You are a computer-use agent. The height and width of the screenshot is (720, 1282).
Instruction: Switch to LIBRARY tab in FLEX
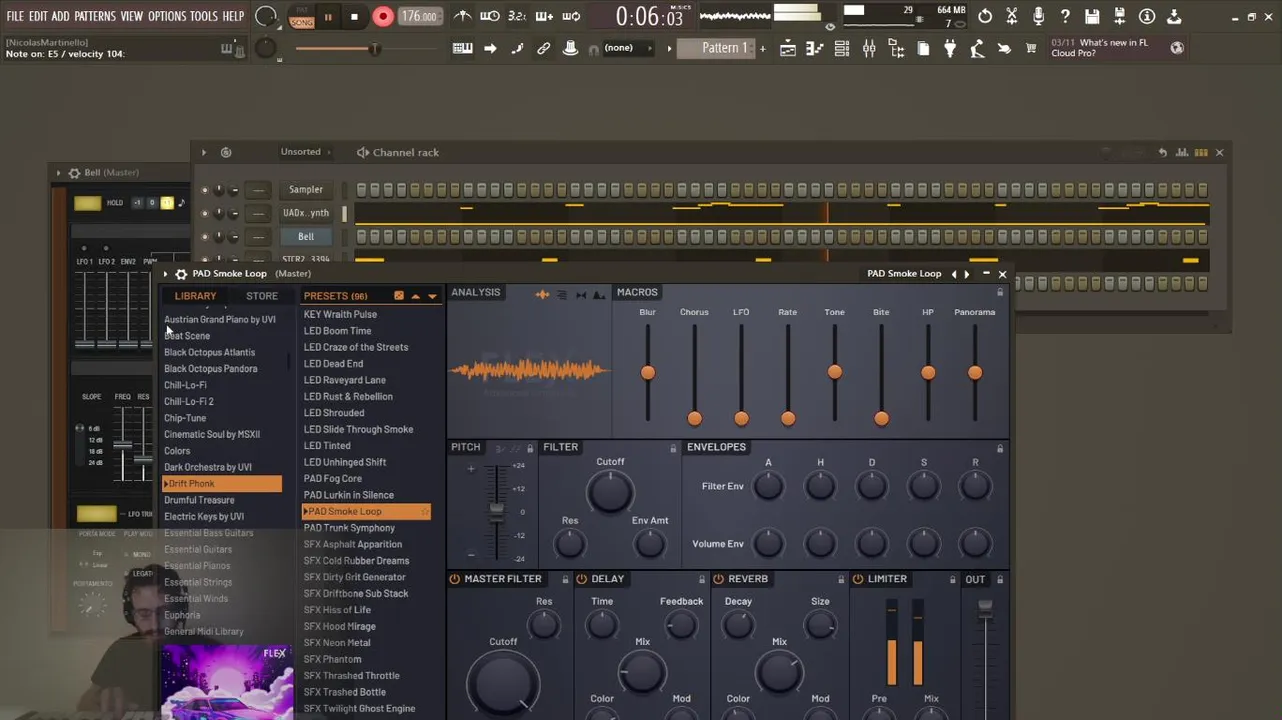pos(195,296)
